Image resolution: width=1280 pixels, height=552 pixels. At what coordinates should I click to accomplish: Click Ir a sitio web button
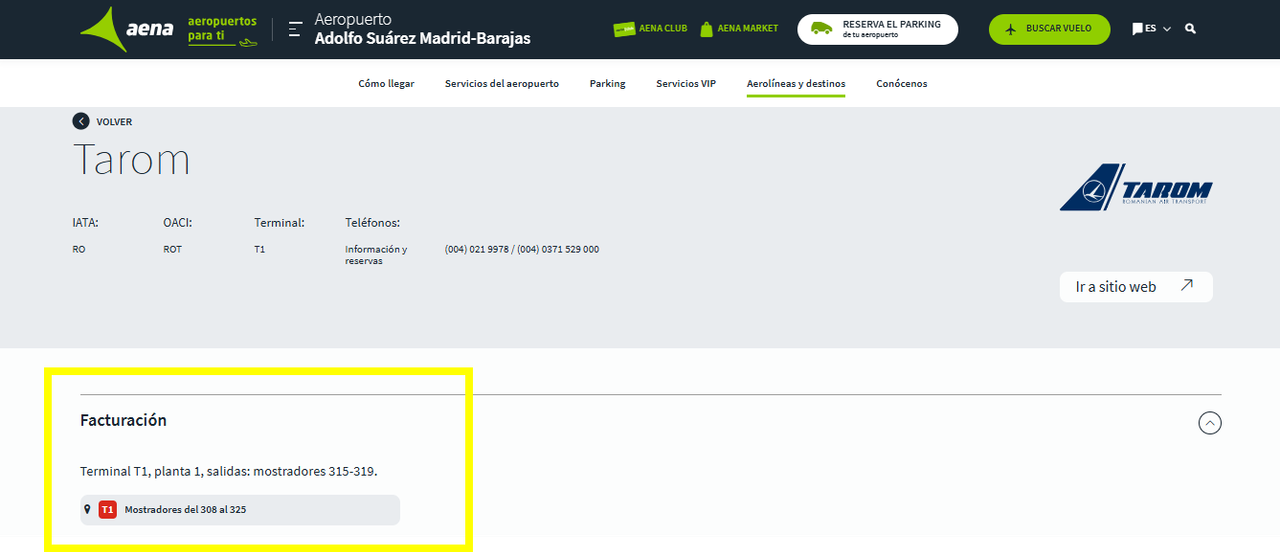(1136, 287)
